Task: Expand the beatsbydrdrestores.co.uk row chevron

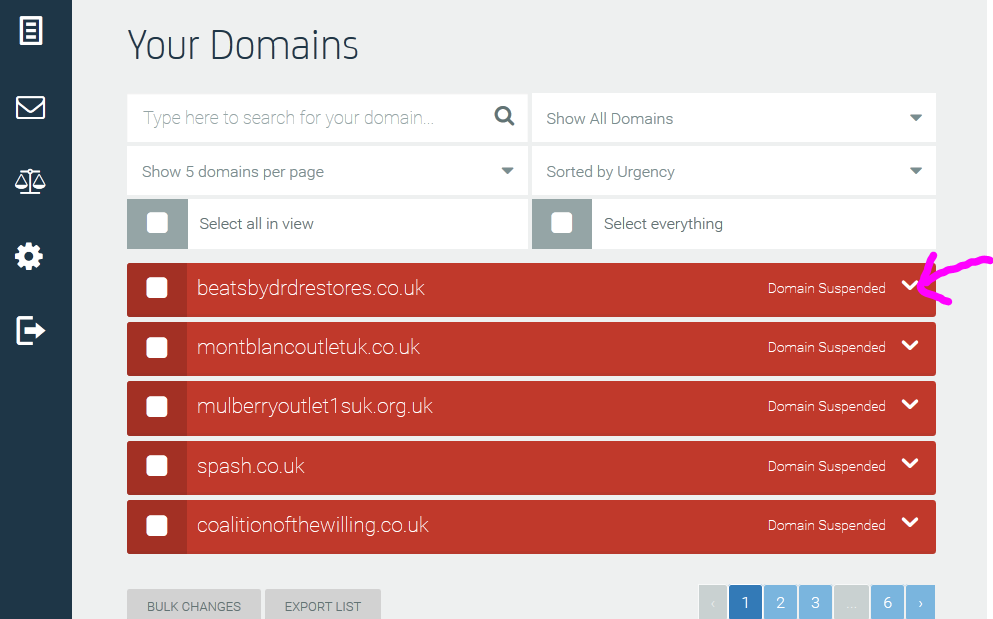Action: pyautogui.click(x=910, y=286)
